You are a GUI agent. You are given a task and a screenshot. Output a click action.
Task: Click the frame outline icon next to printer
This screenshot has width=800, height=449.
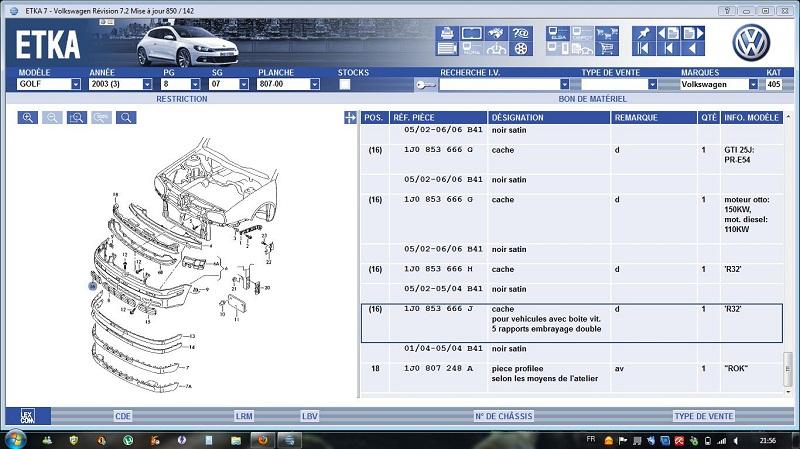coord(471,34)
